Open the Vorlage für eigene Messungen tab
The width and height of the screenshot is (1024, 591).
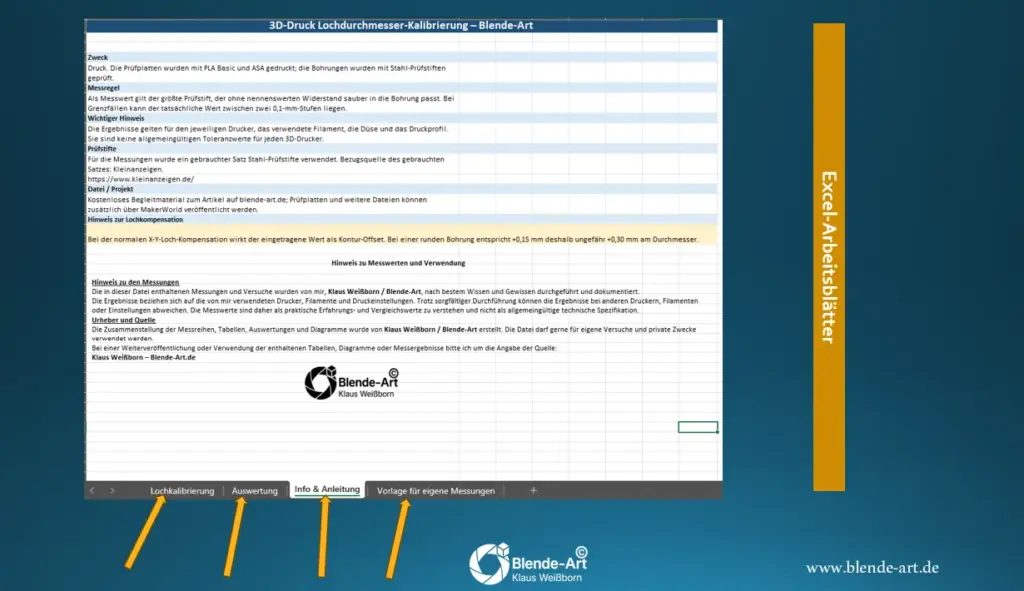click(436, 490)
